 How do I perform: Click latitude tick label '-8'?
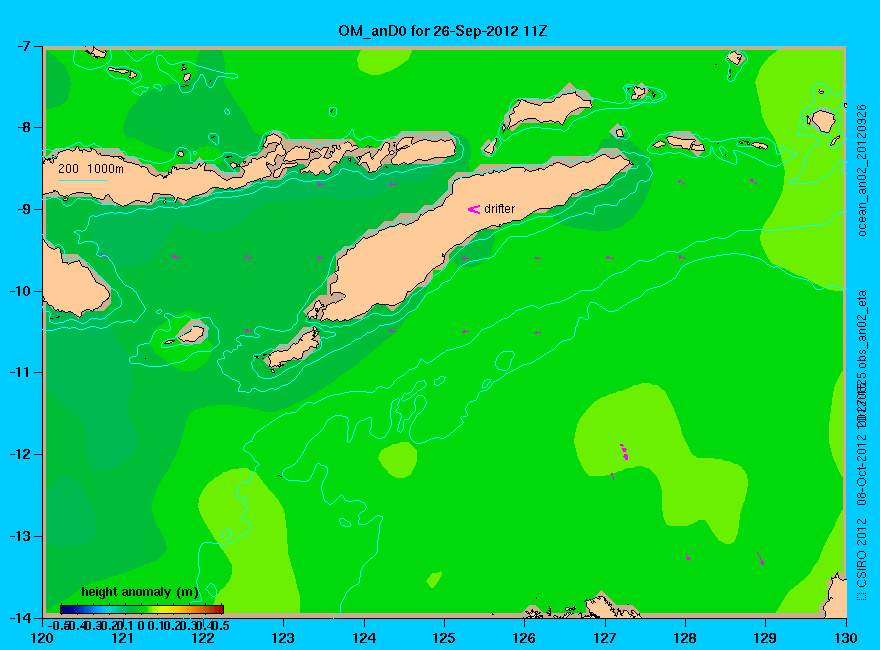(24, 127)
